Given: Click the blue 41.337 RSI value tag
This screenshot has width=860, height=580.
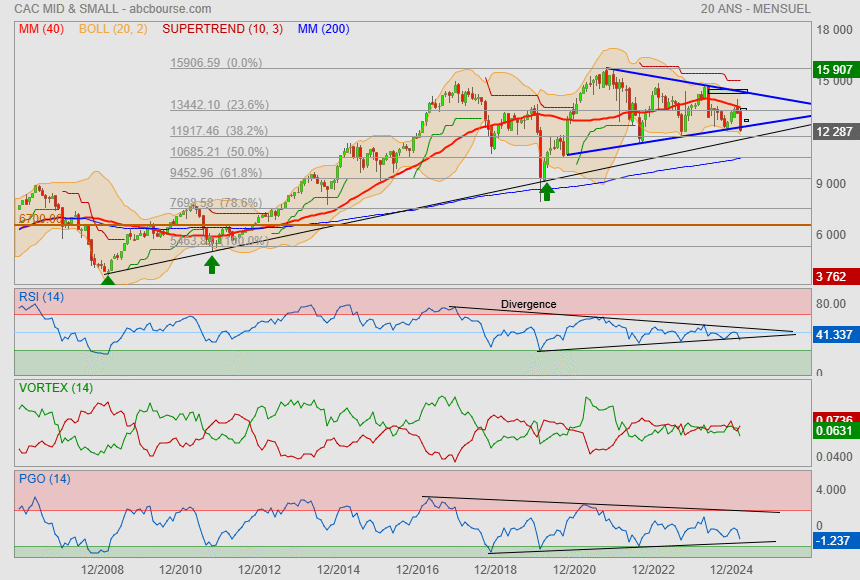Looking at the screenshot, I should click(835, 334).
